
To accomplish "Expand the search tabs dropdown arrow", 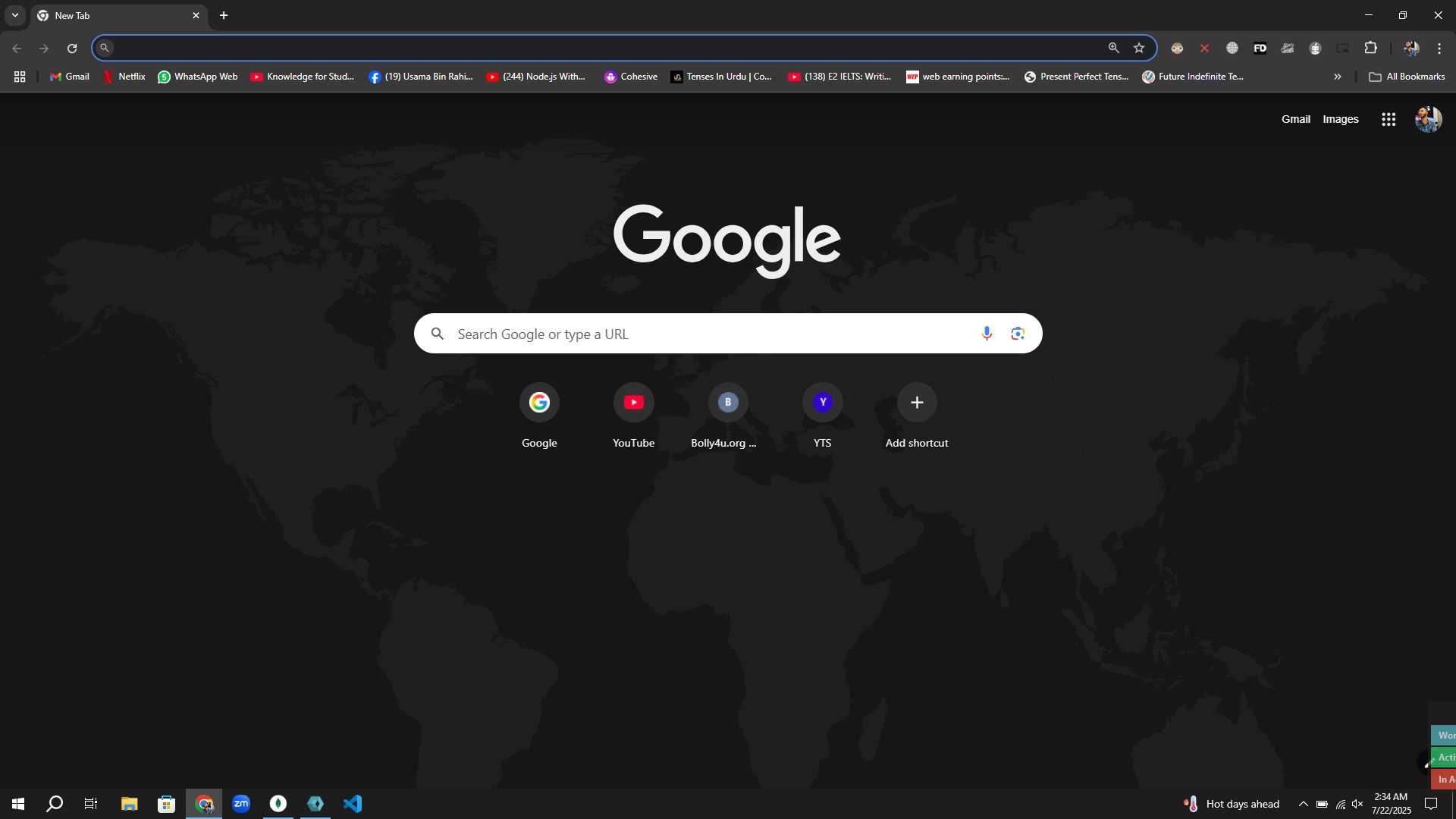I will 14,15.
